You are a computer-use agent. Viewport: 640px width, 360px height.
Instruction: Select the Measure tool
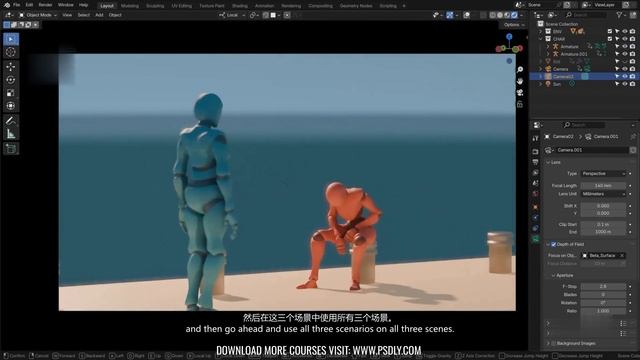tap(11, 134)
